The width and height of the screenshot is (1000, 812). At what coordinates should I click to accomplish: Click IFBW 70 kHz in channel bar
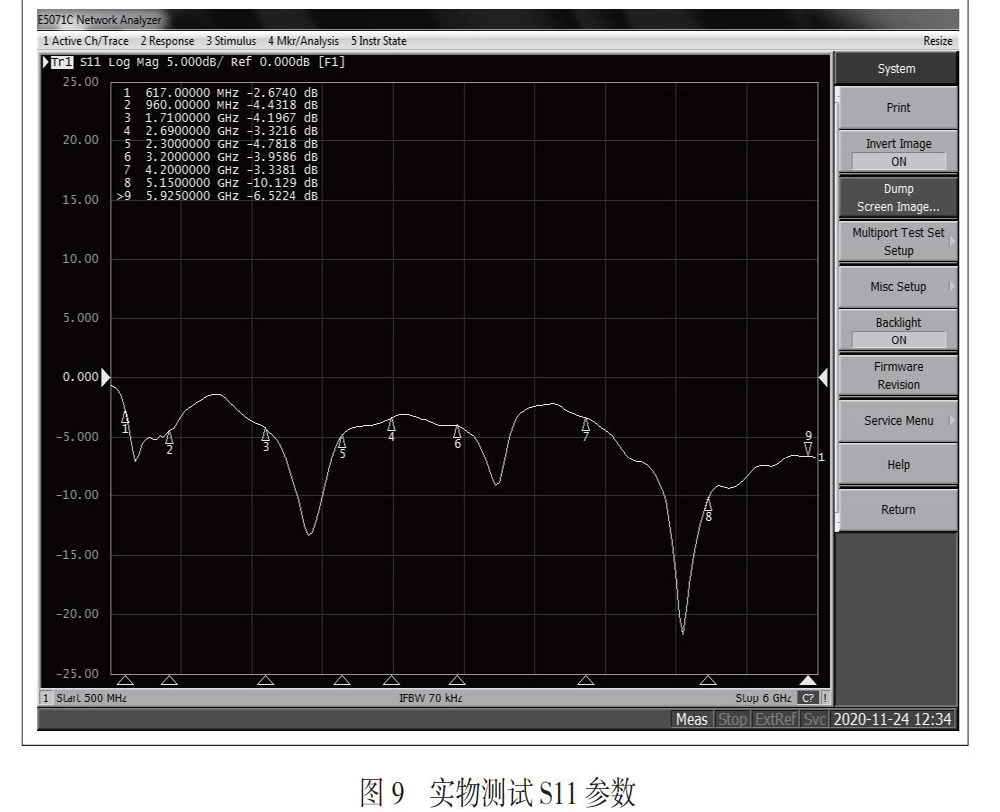coord(430,698)
